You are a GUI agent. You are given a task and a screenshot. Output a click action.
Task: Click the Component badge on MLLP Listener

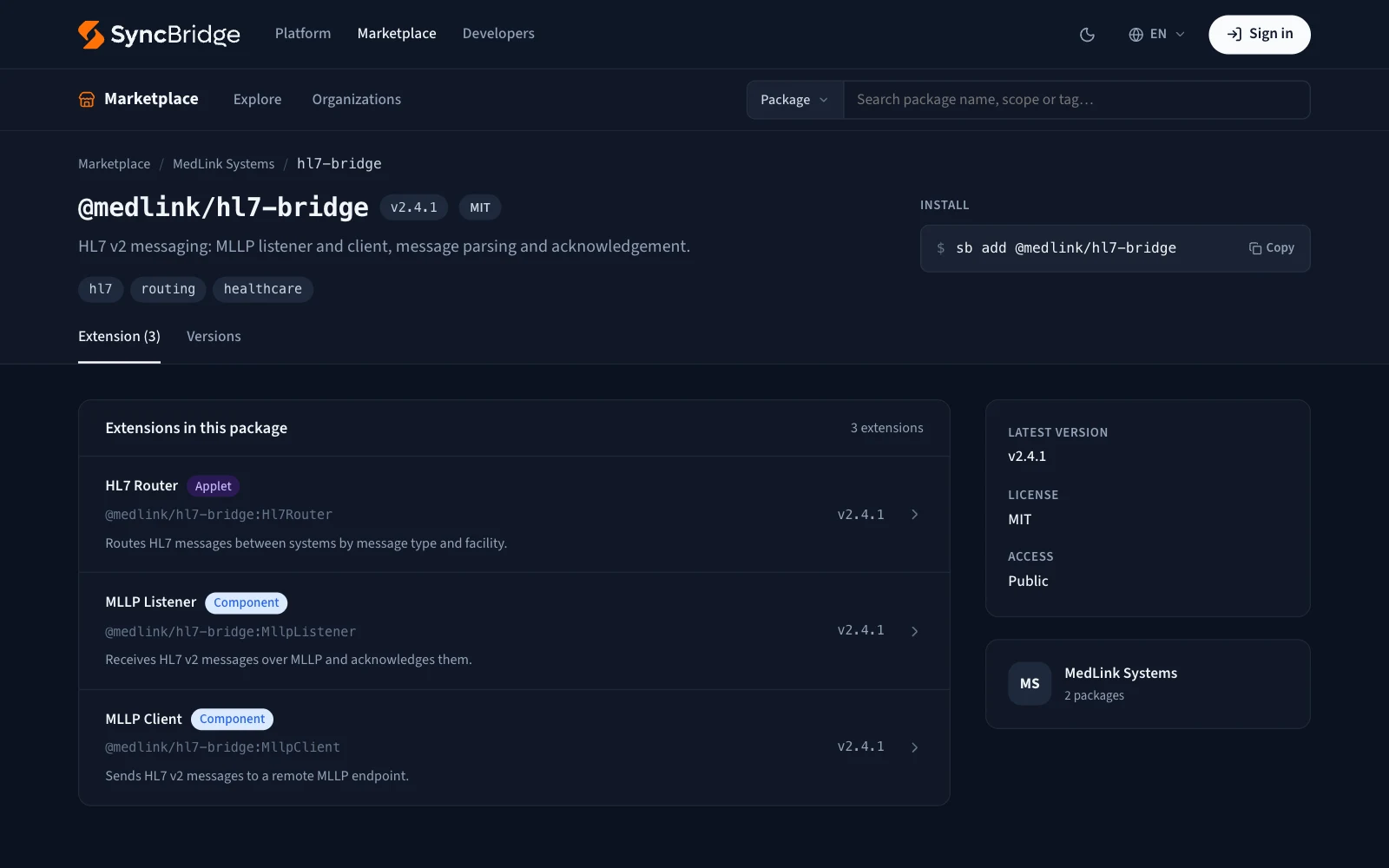coord(247,602)
